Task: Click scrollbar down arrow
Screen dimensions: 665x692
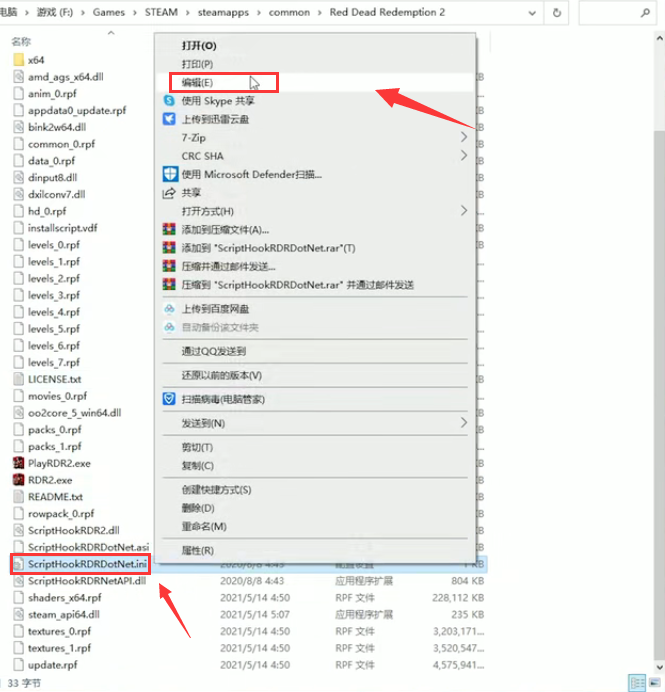Action: point(659,667)
